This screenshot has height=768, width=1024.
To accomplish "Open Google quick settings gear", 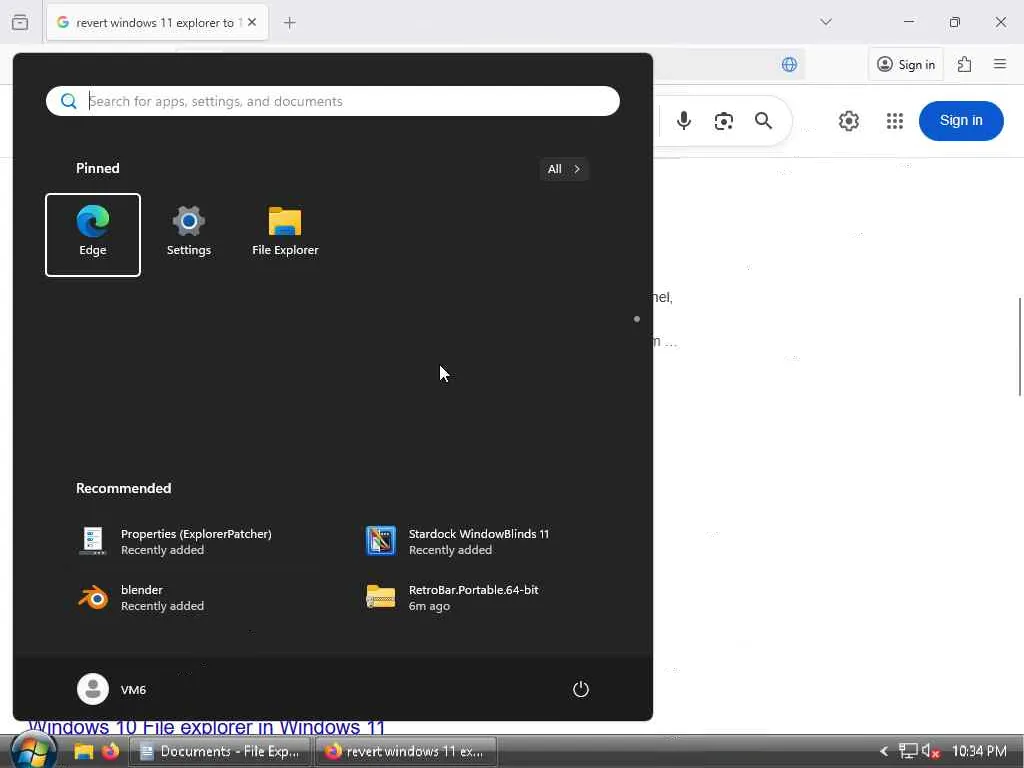I will (848, 121).
